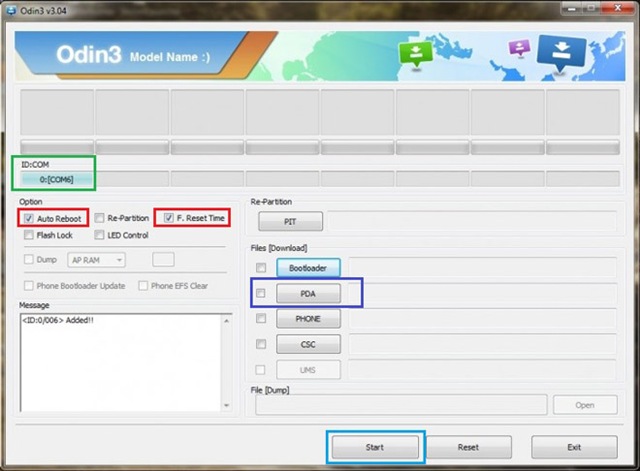Click the Odin3 title bar app icon

[11, 10]
